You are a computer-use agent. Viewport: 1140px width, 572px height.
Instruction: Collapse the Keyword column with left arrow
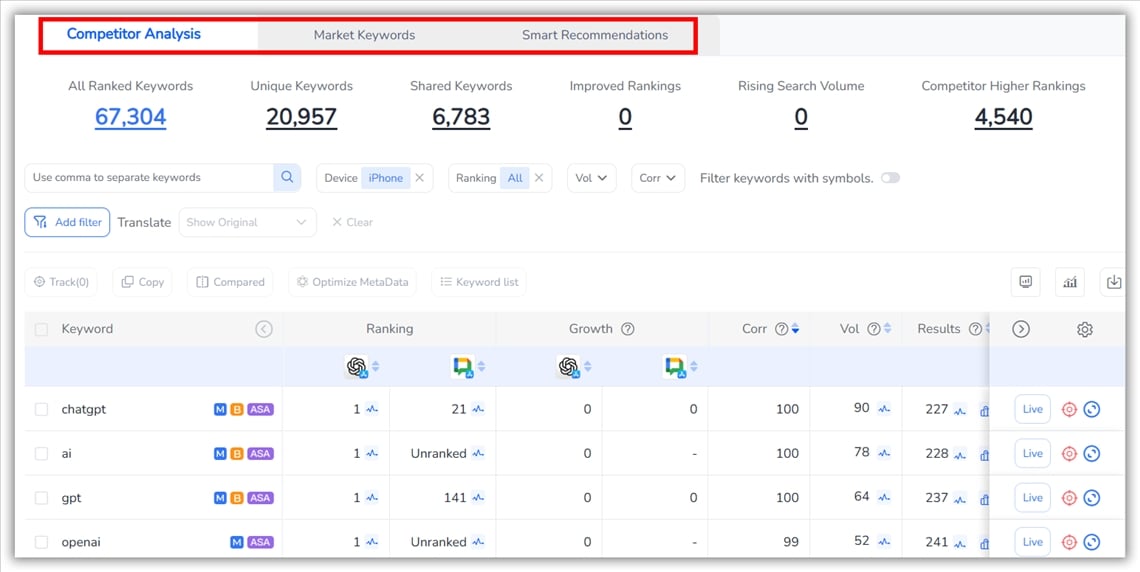click(x=264, y=329)
